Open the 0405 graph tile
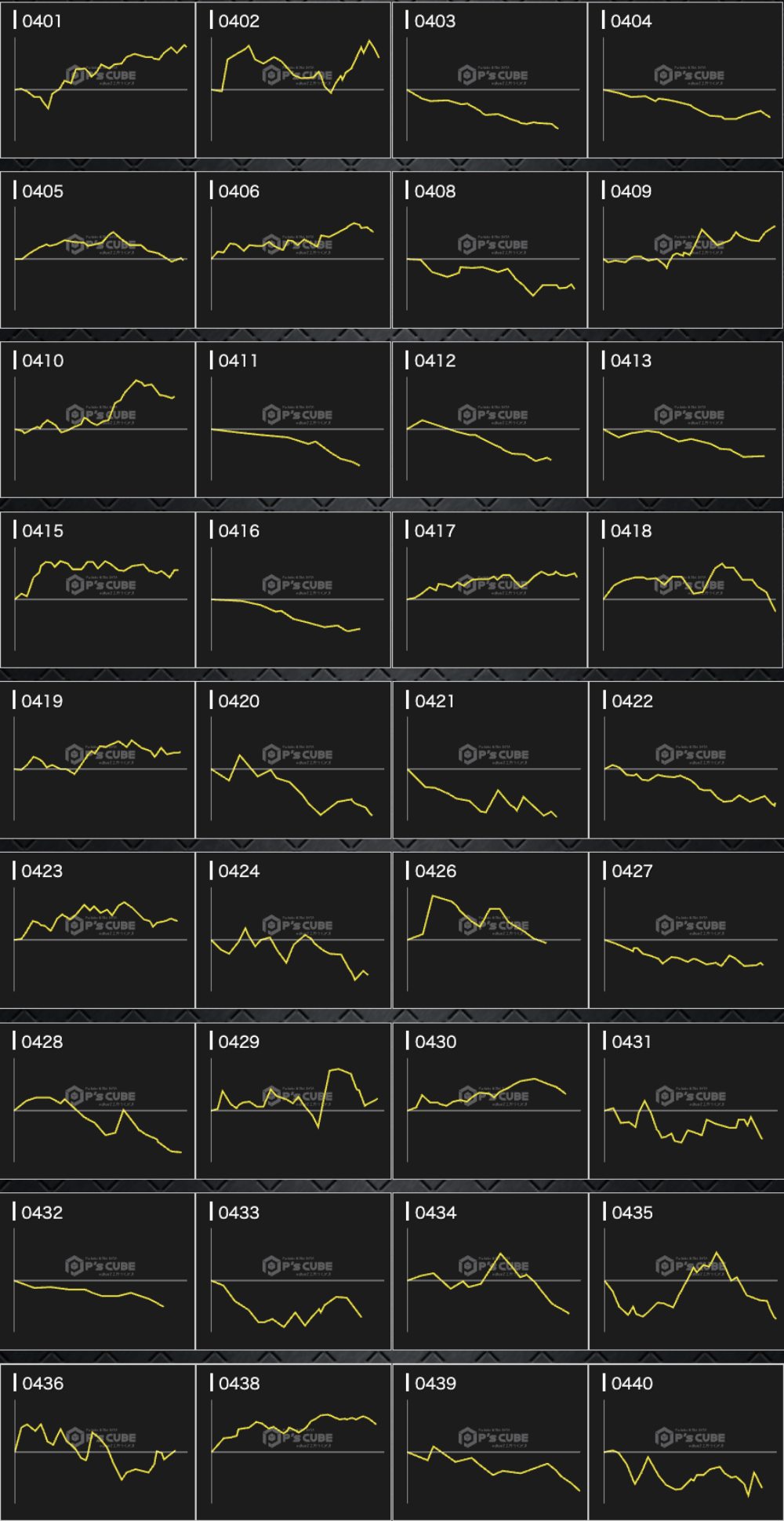Screen dimensions: 784x1521 (x=98, y=250)
